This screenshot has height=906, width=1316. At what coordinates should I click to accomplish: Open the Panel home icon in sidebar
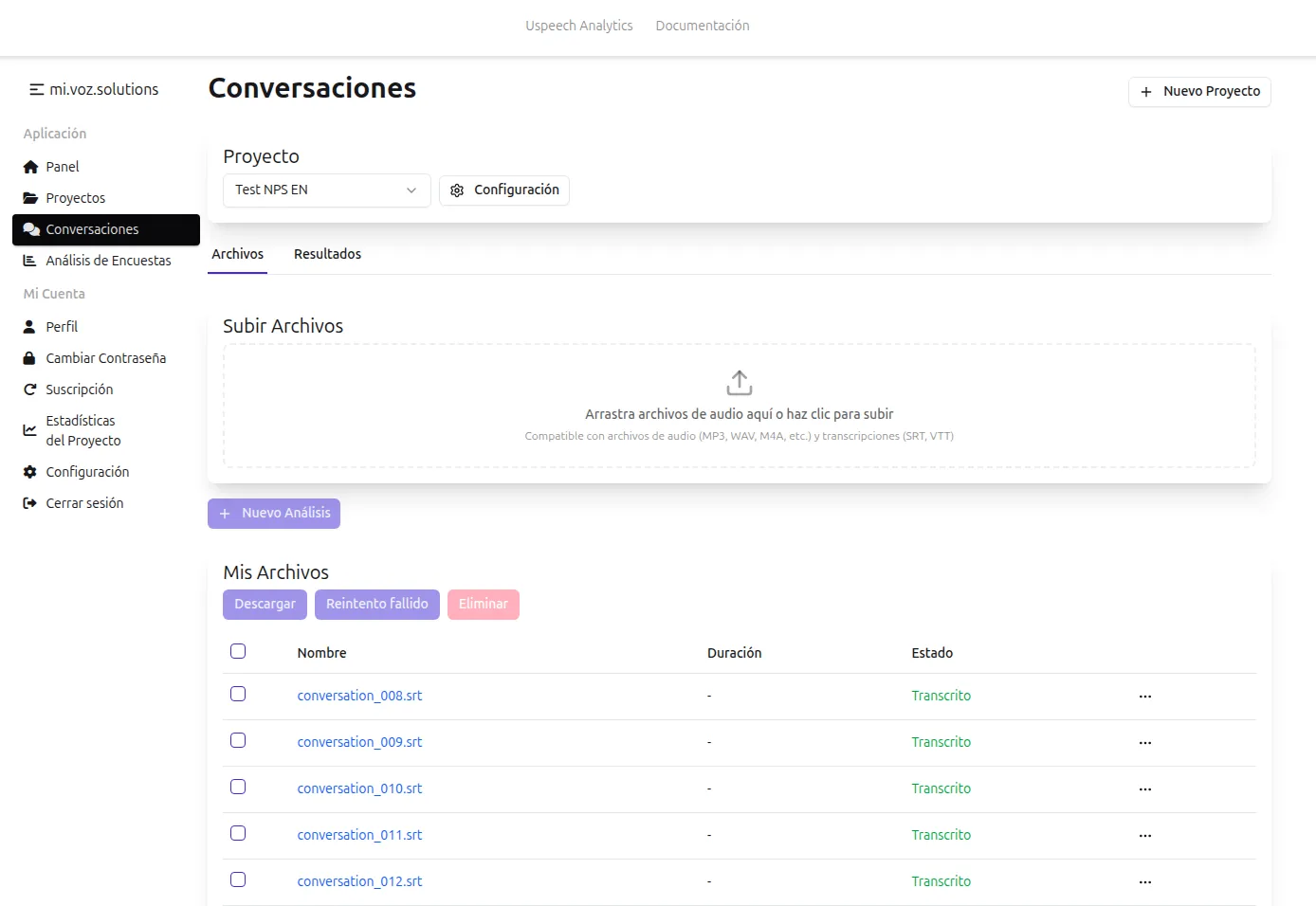[31, 167]
